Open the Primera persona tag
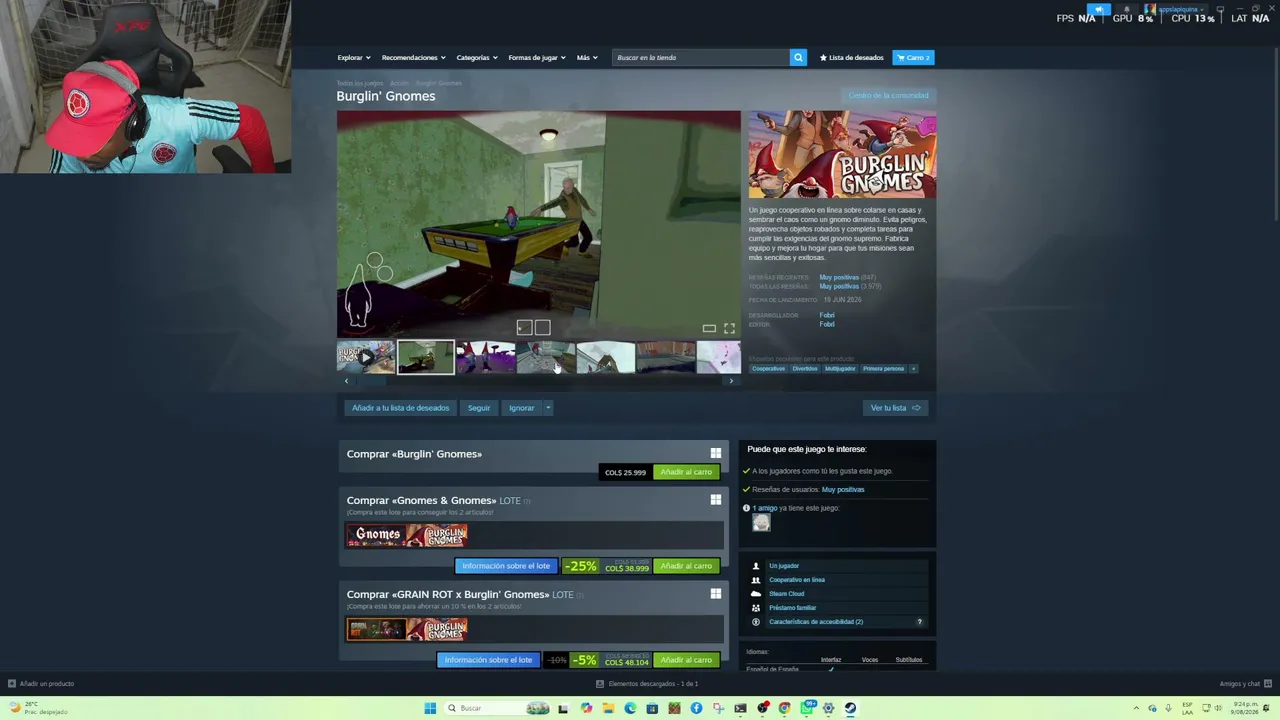1280x720 pixels. (883, 369)
